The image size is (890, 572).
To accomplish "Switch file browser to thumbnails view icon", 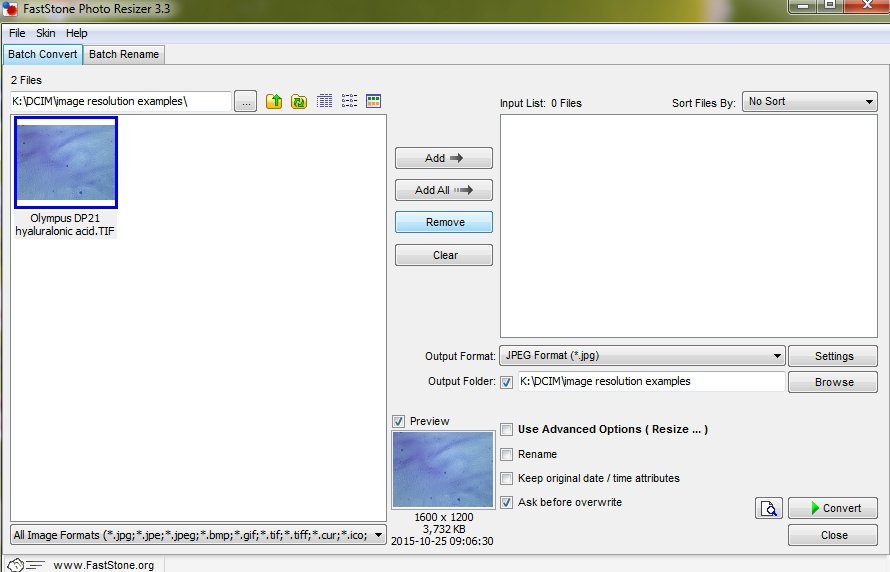I will (373, 101).
